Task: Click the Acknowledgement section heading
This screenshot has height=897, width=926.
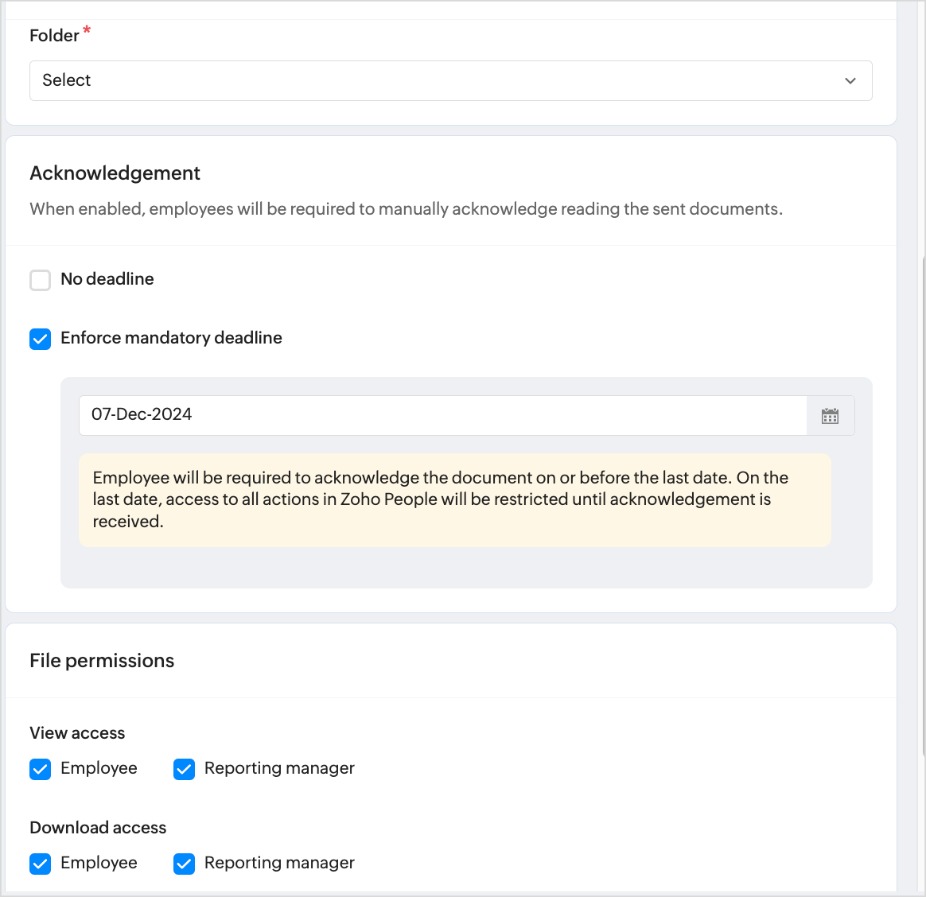Action: 115,173
